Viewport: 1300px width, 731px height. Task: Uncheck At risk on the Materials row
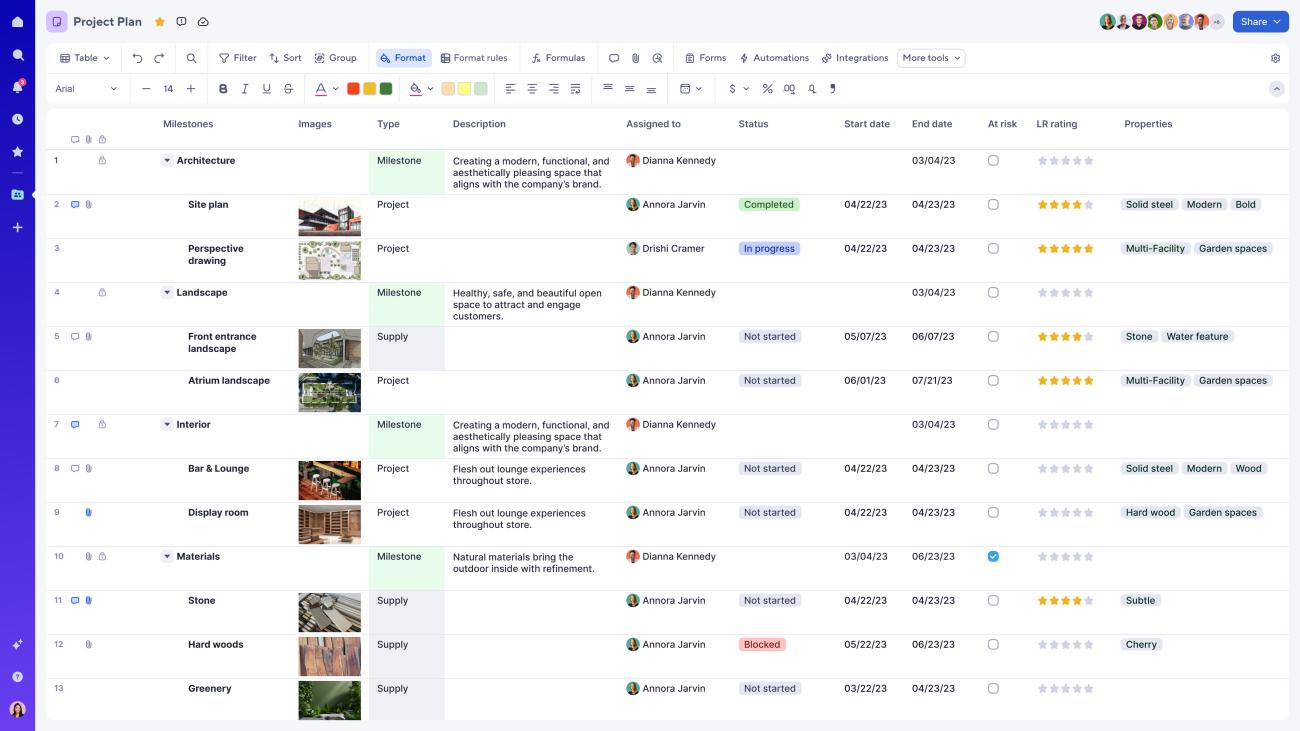tap(994, 556)
